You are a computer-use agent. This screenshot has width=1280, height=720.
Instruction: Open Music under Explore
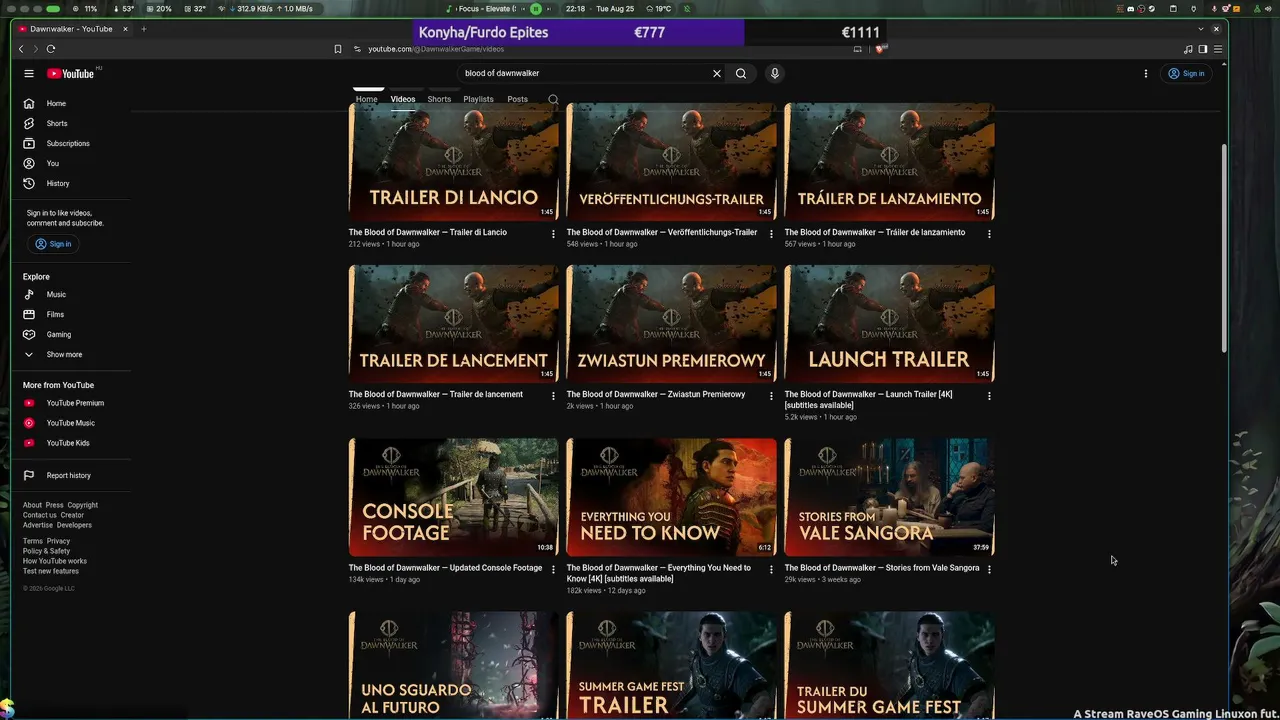point(56,294)
